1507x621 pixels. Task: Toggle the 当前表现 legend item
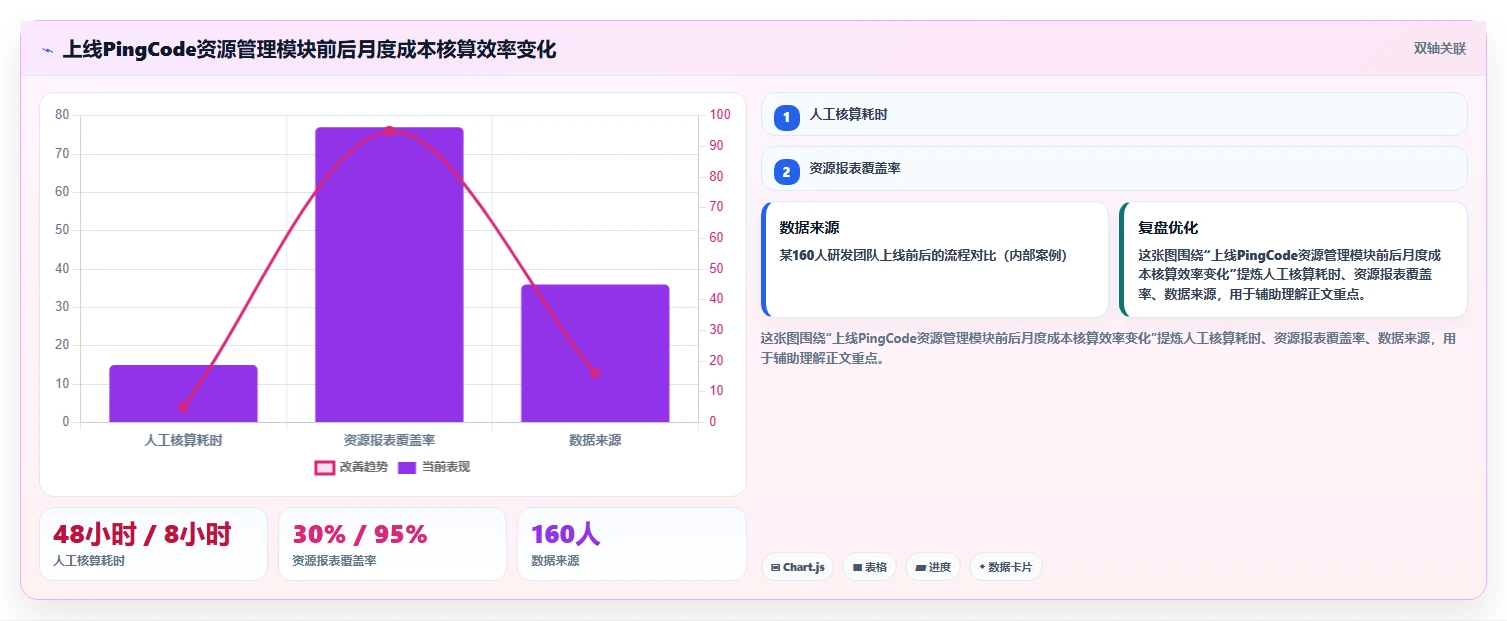tap(434, 467)
